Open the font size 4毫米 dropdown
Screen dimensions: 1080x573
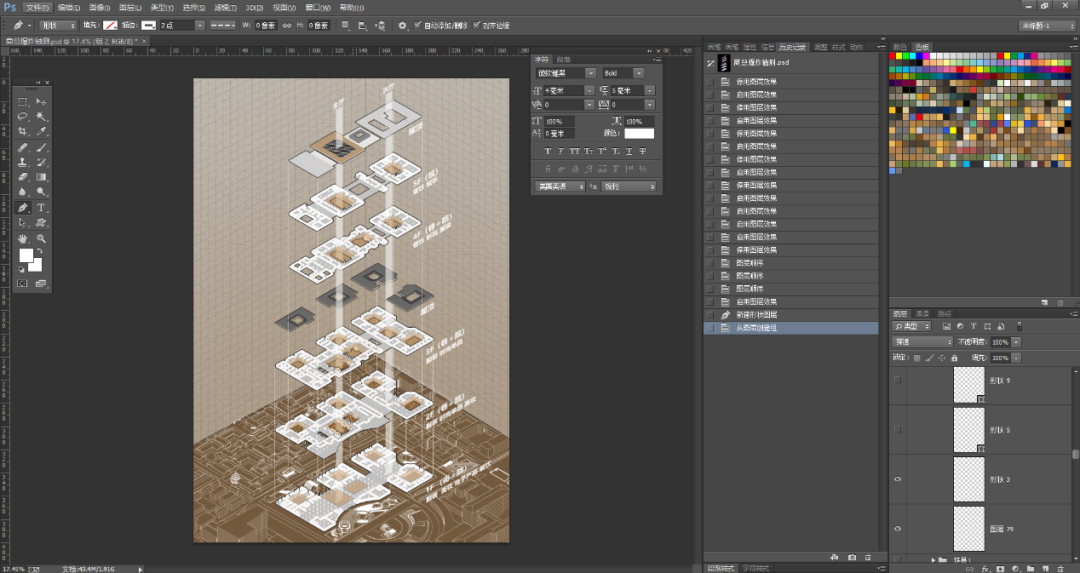[x=590, y=91]
